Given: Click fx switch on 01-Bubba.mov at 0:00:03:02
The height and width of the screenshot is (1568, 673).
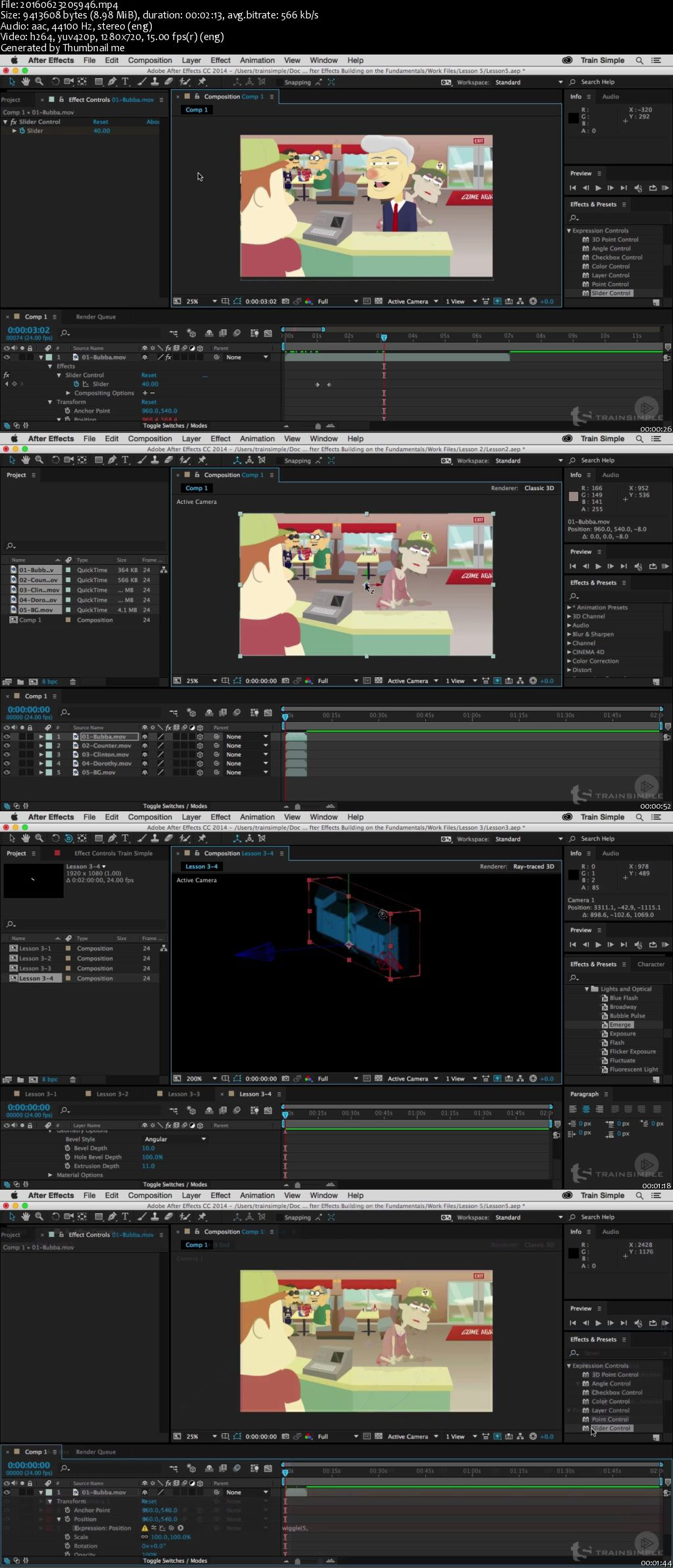Looking at the screenshot, I should tap(168, 357).
